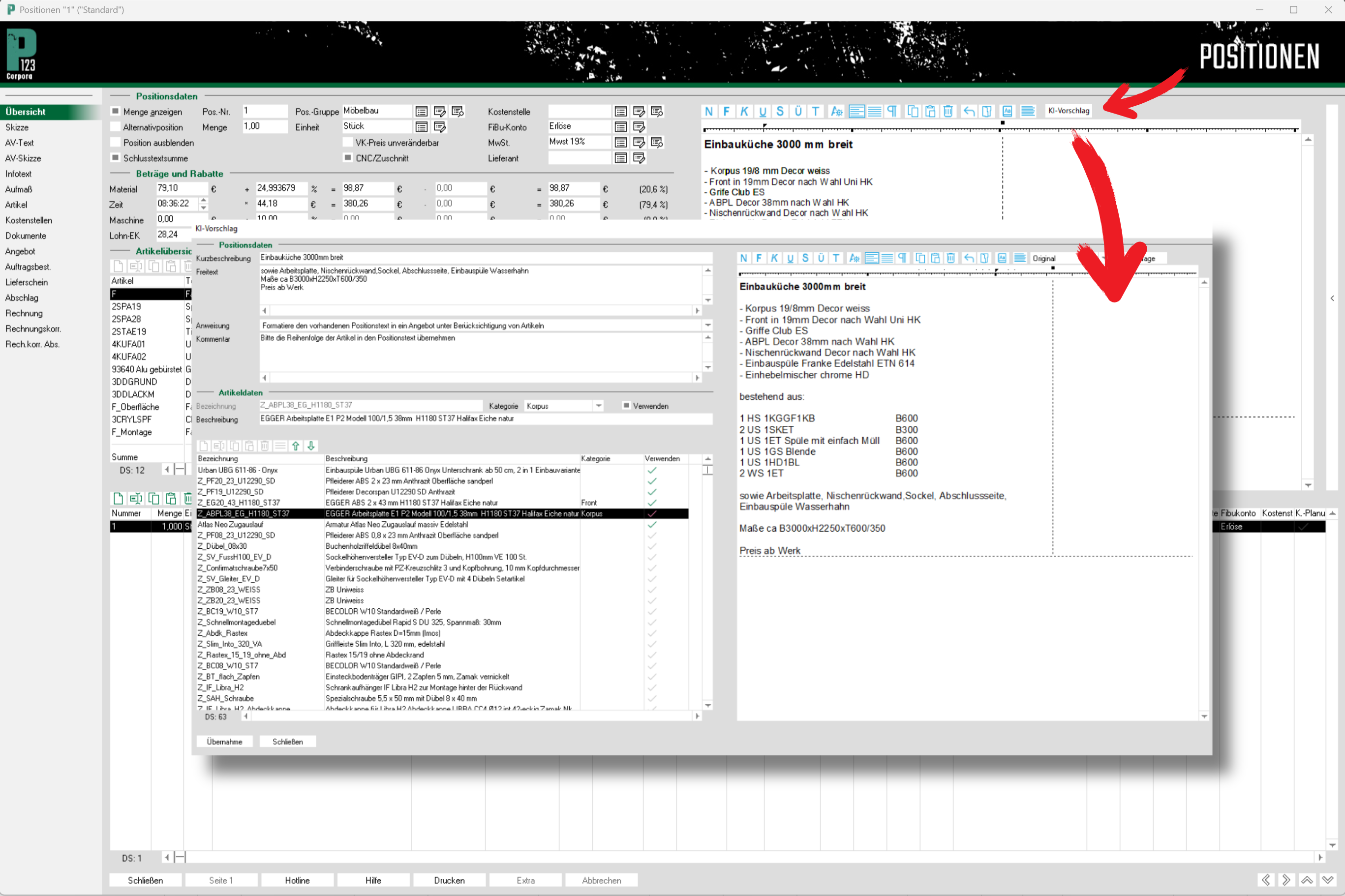The width and height of the screenshot is (1345, 896).
Task: Click trash icon in KI-Vorschlag dialog text toolbar
Action: (x=950, y=258)
